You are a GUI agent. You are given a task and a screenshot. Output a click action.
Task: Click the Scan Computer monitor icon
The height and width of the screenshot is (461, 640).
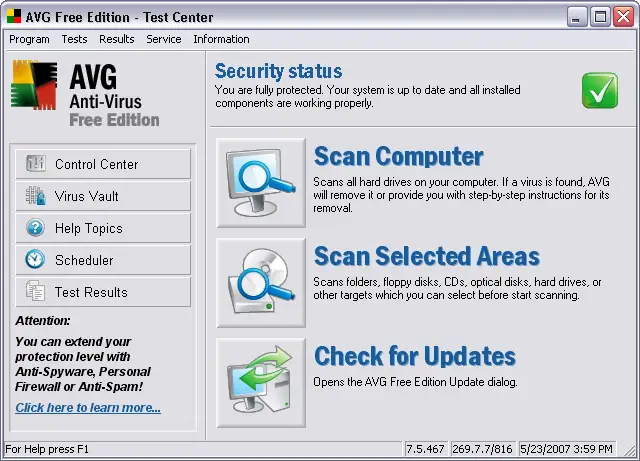(261, 183)
